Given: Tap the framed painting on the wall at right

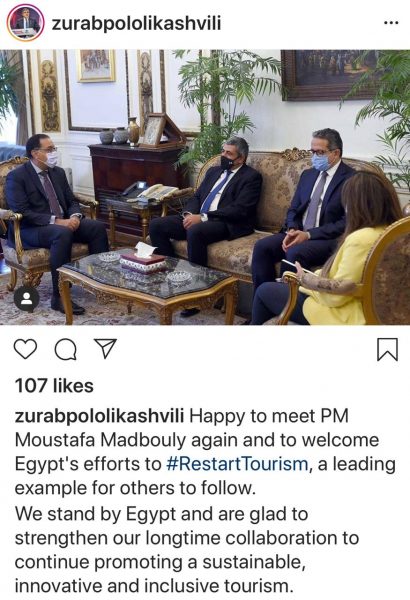Looking at the screenshot, I should (x=333, y=75).
